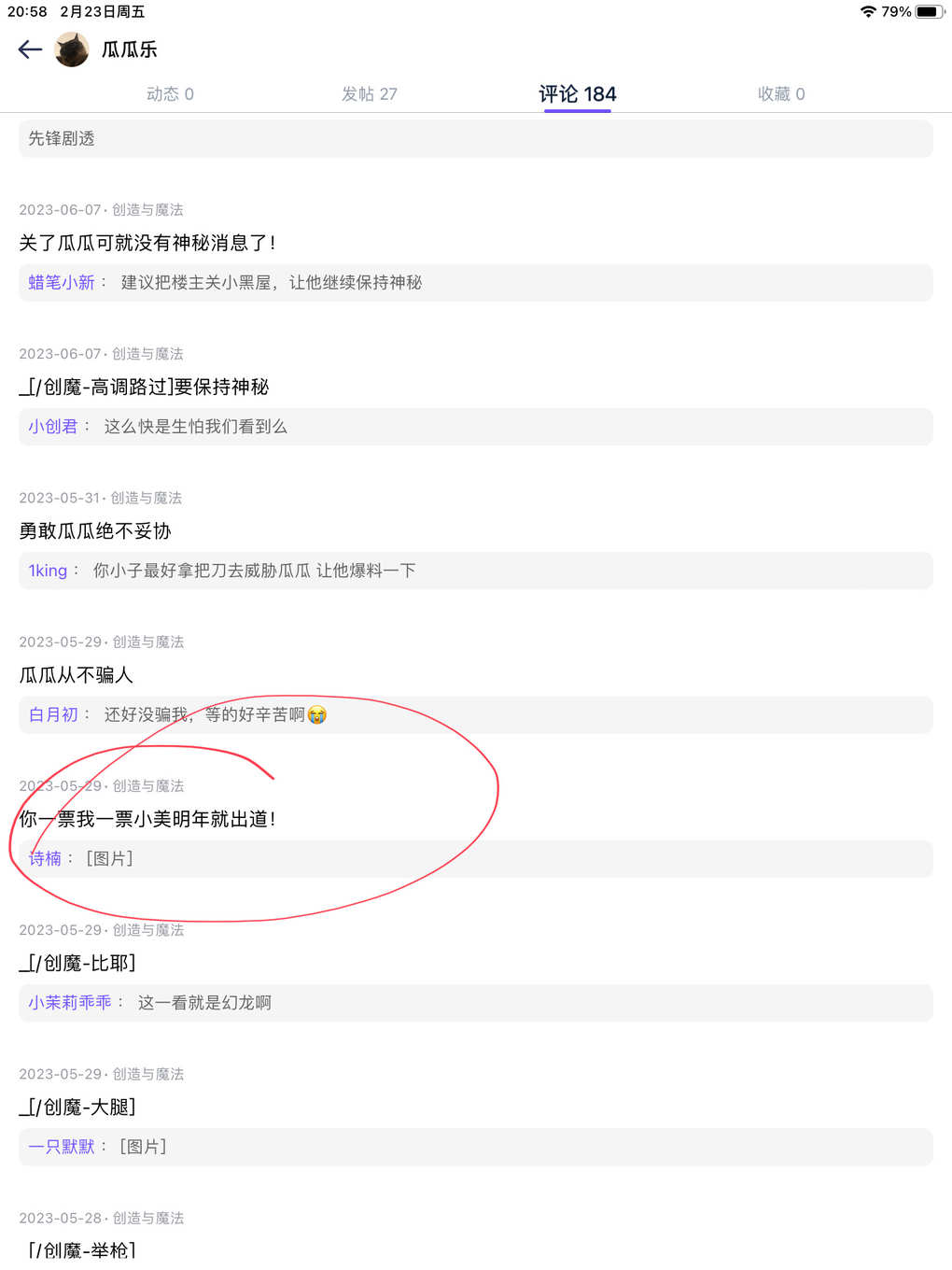Open quoted post 先锋剧透
Image resolution: width=952 pixels, height=1270 pixels.
(x=476, y=138)
